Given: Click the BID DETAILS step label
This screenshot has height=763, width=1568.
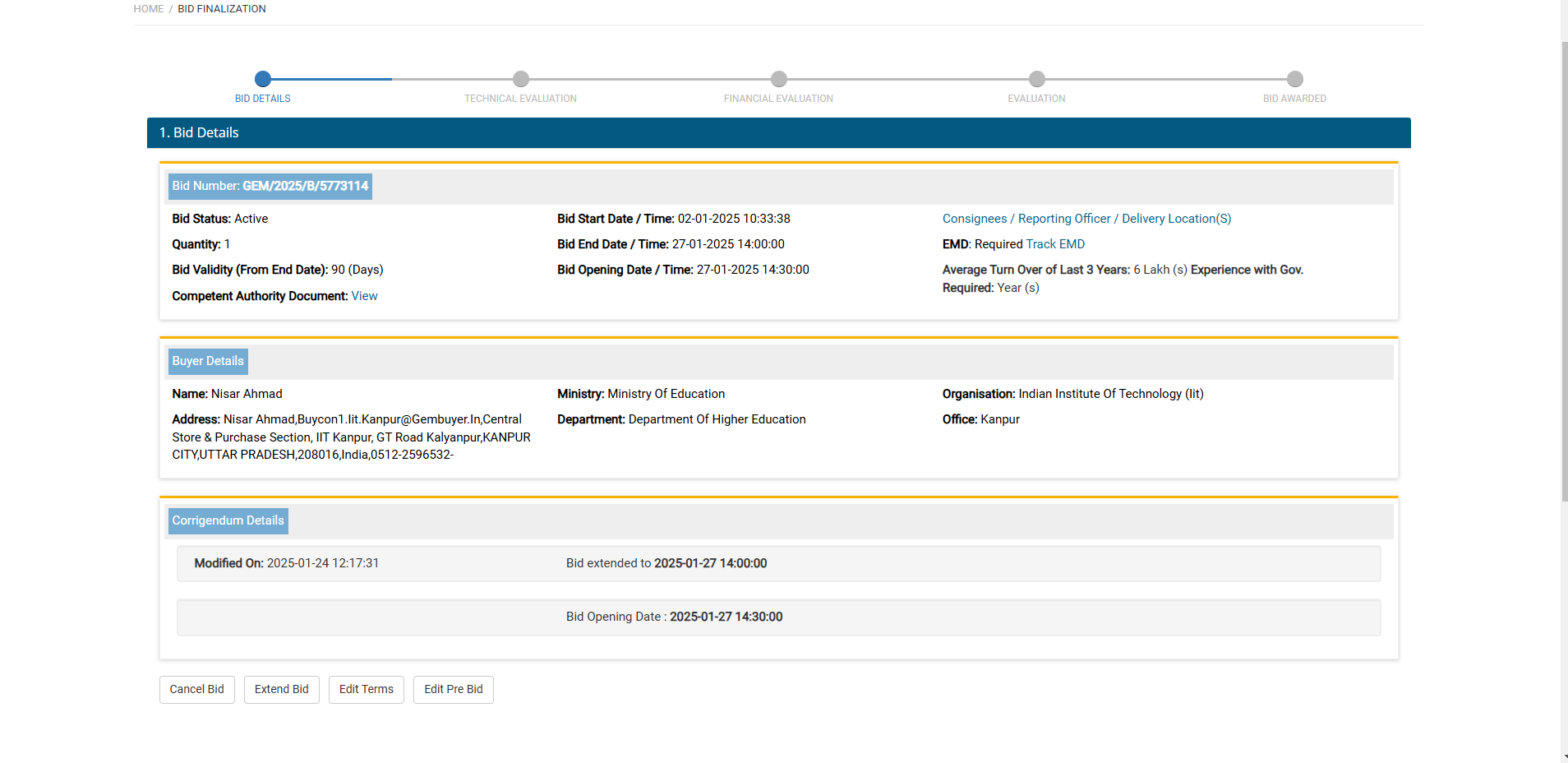Looking at the screenshot, I should pyautogui.click(x=263, y=99).
